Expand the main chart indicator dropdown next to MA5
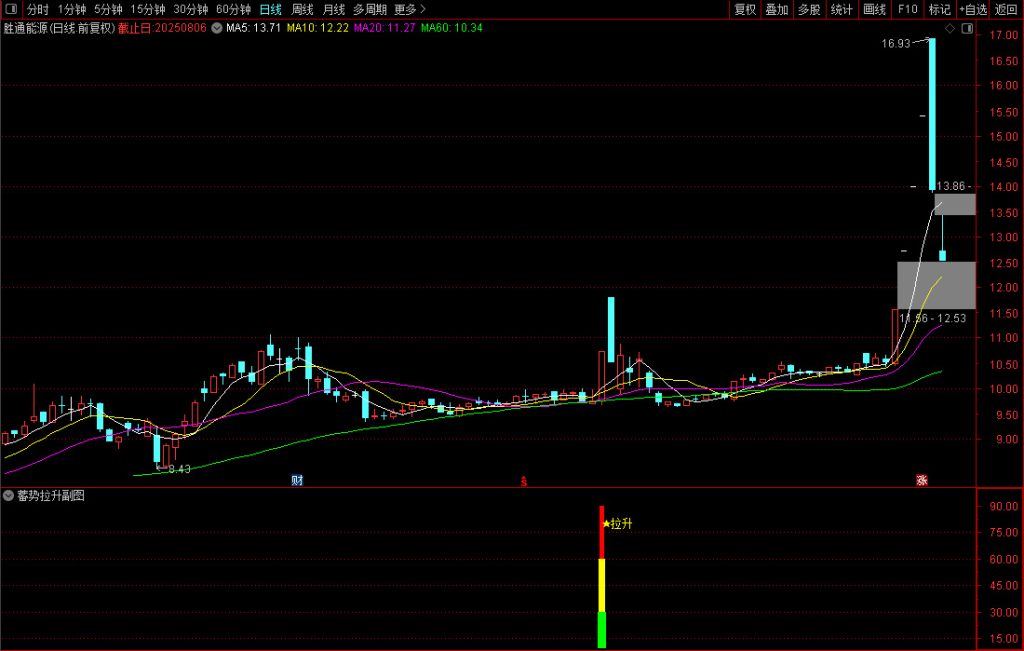Screen dimensions: 1024x651 point(216,28)
